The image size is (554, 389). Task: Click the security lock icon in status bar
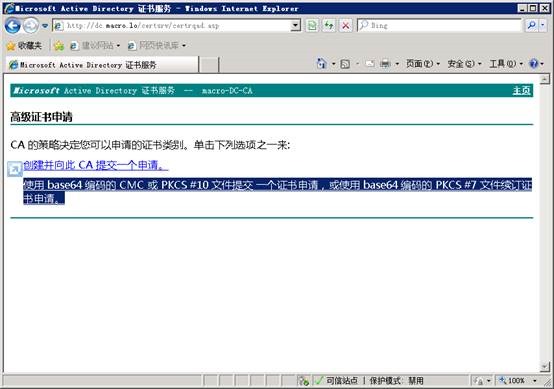click(479, 381)
